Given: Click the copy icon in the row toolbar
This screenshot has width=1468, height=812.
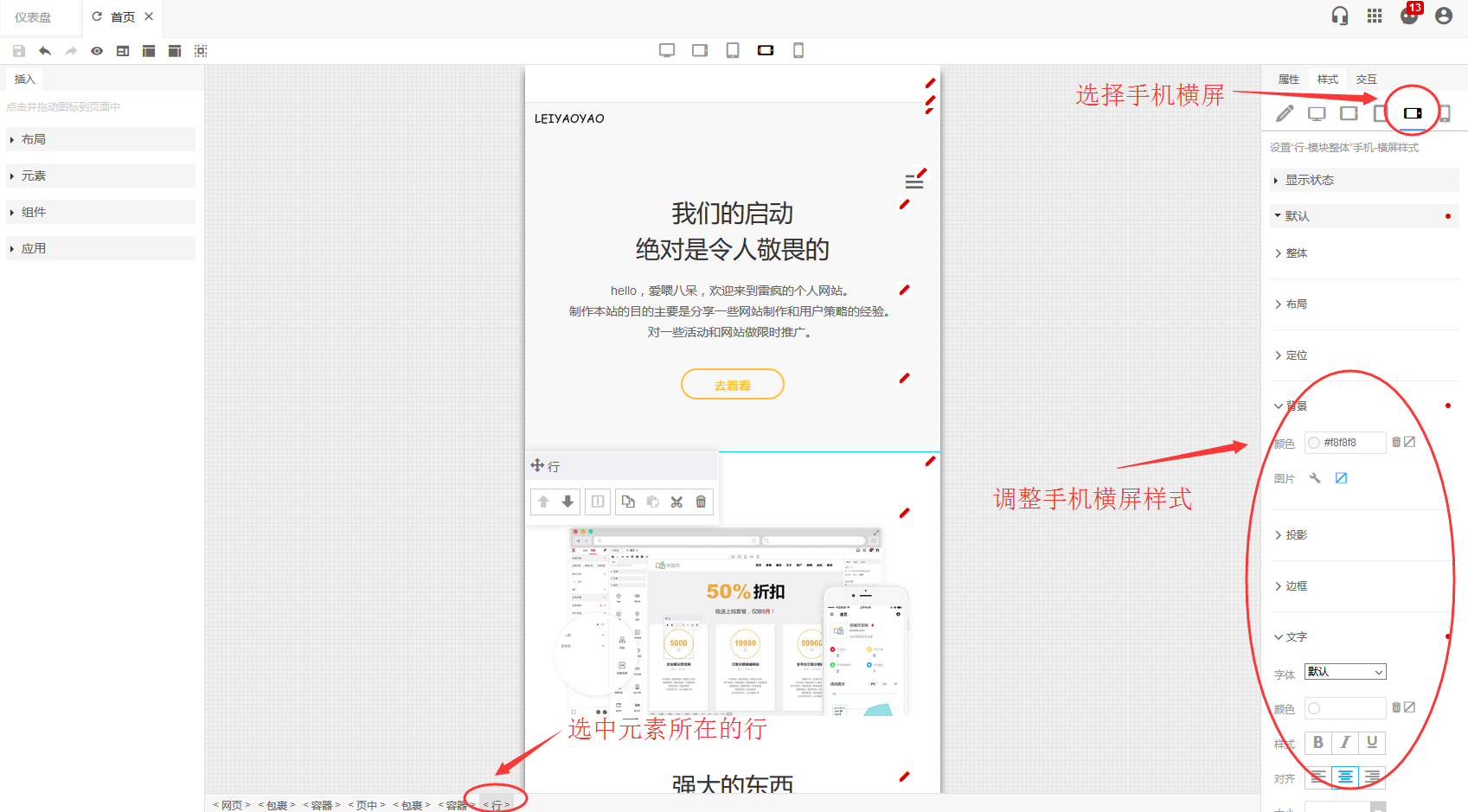Looking at the screenshot, I should click(628, 502).
